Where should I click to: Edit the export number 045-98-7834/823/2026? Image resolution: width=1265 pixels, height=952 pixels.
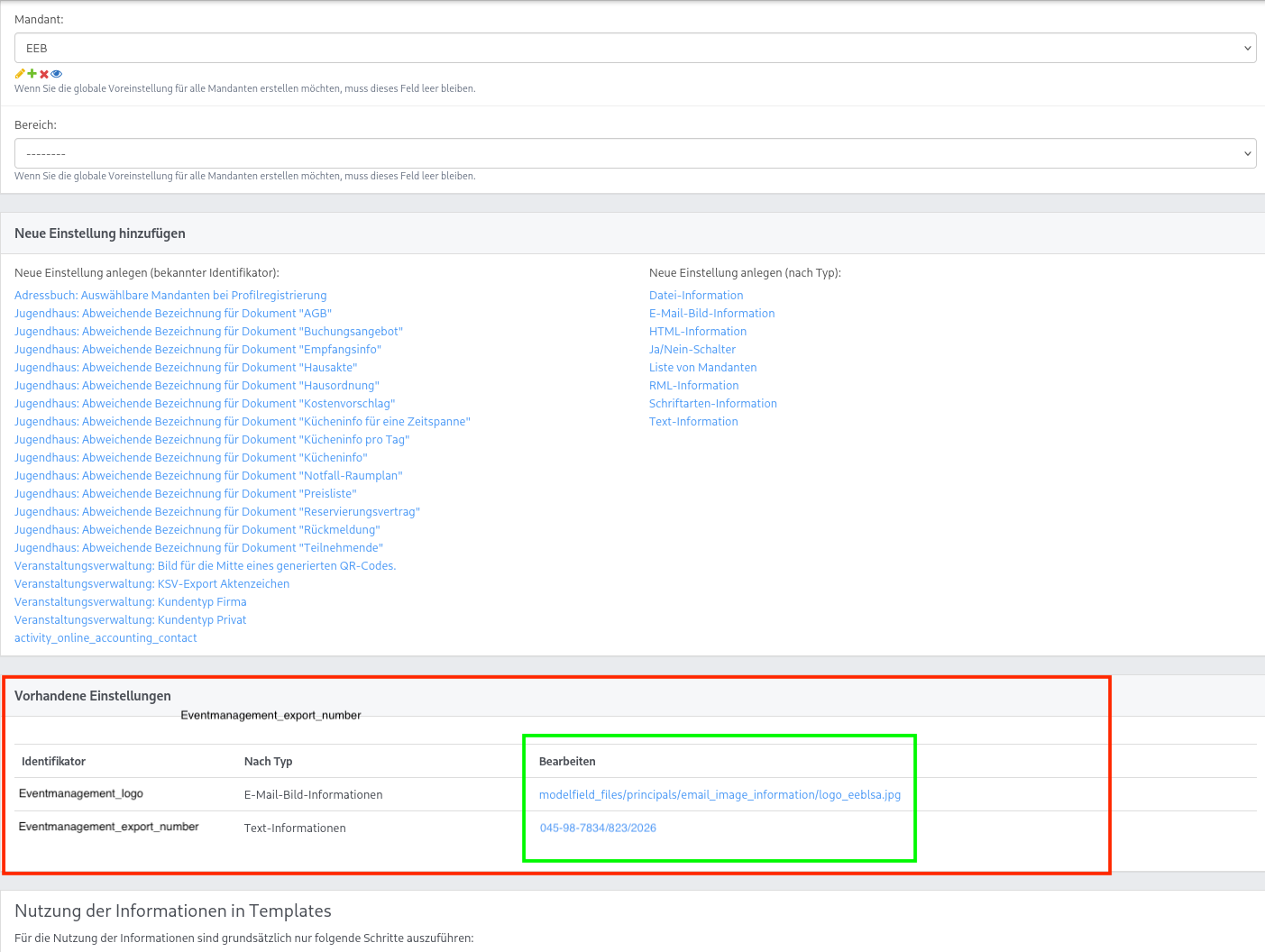[598, 828]
